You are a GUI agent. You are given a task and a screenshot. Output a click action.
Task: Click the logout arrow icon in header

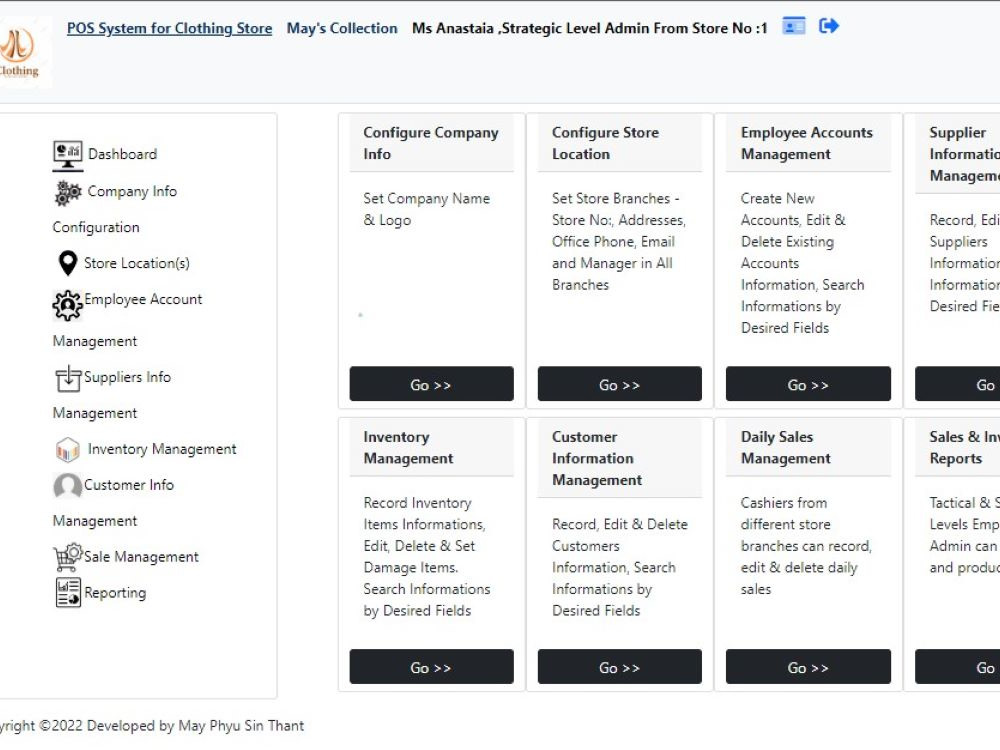(828, 26)
